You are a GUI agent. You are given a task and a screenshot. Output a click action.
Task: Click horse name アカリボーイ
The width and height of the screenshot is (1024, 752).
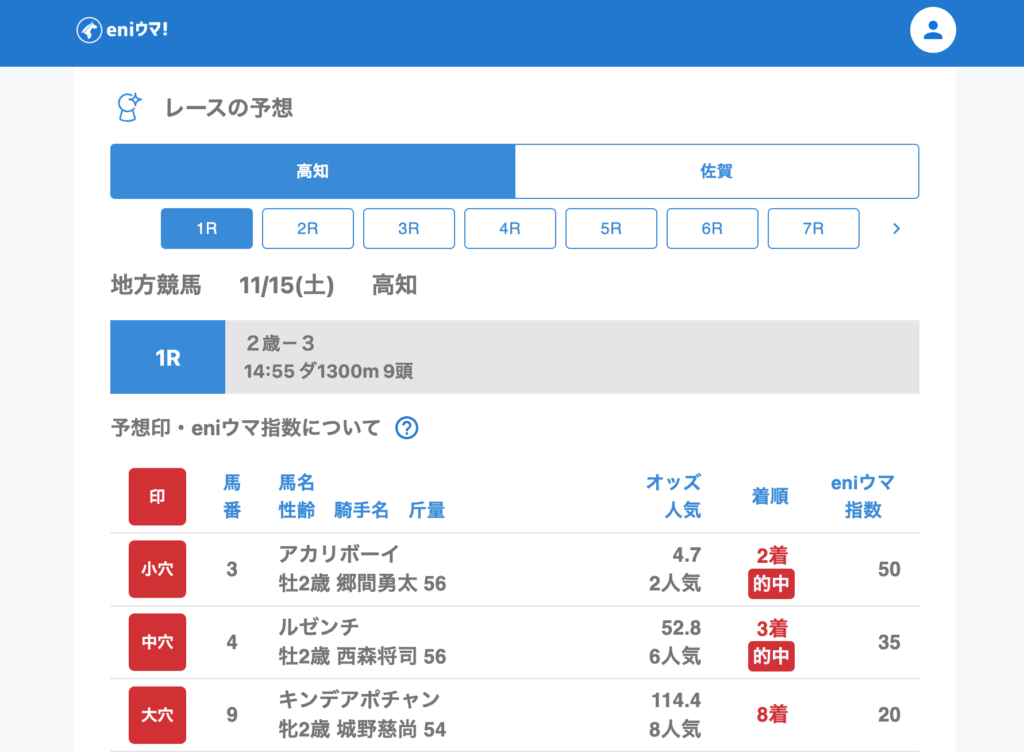[x=338, y=555]
